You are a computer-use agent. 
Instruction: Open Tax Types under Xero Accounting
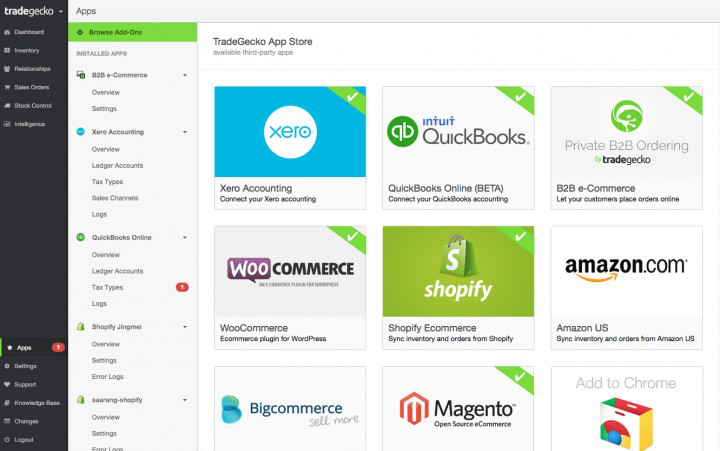[107, 182]
